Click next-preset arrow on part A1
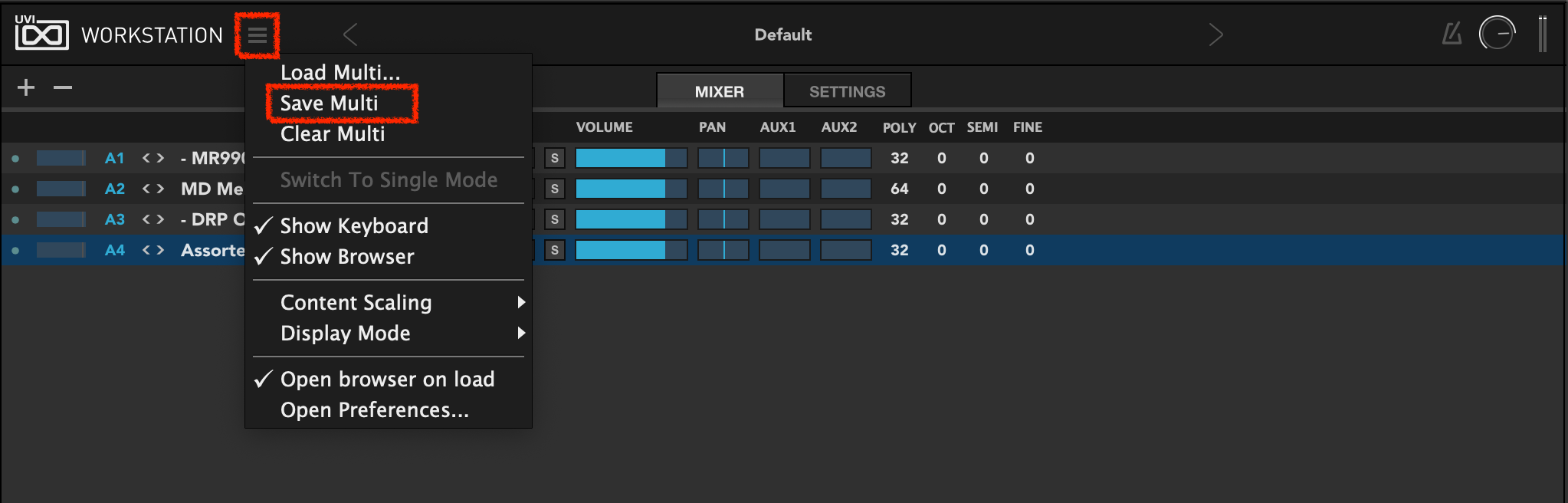The width and height of the screenshot is (1568, 503). tap(160, 158)
